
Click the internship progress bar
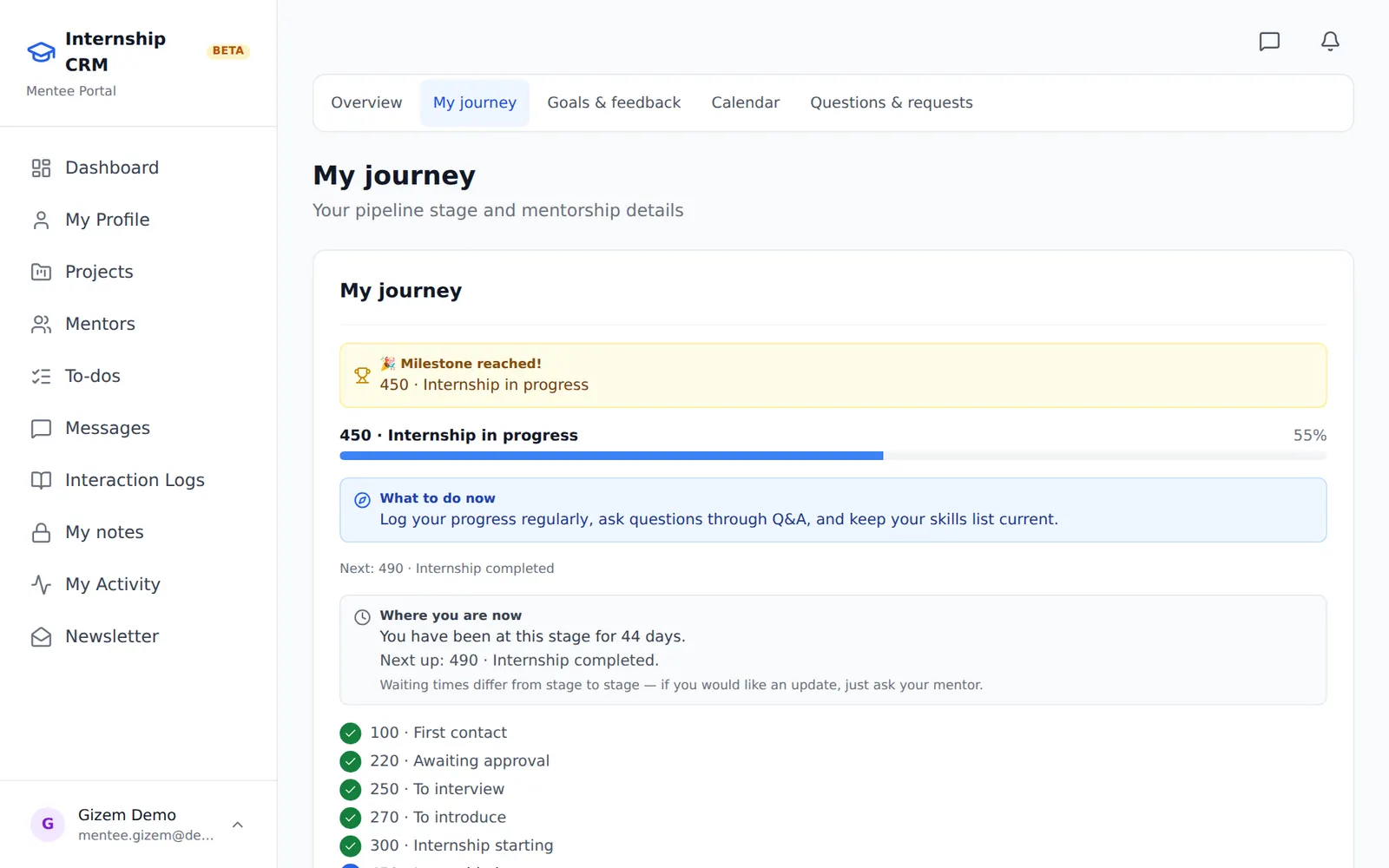(x=833, y=456)
